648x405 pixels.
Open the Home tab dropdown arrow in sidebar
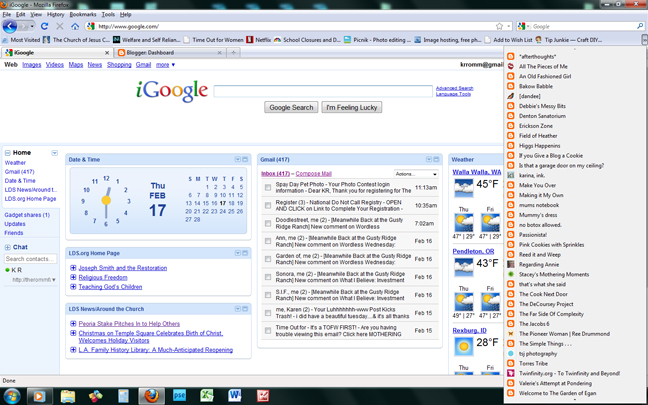[x=54, y=153]
